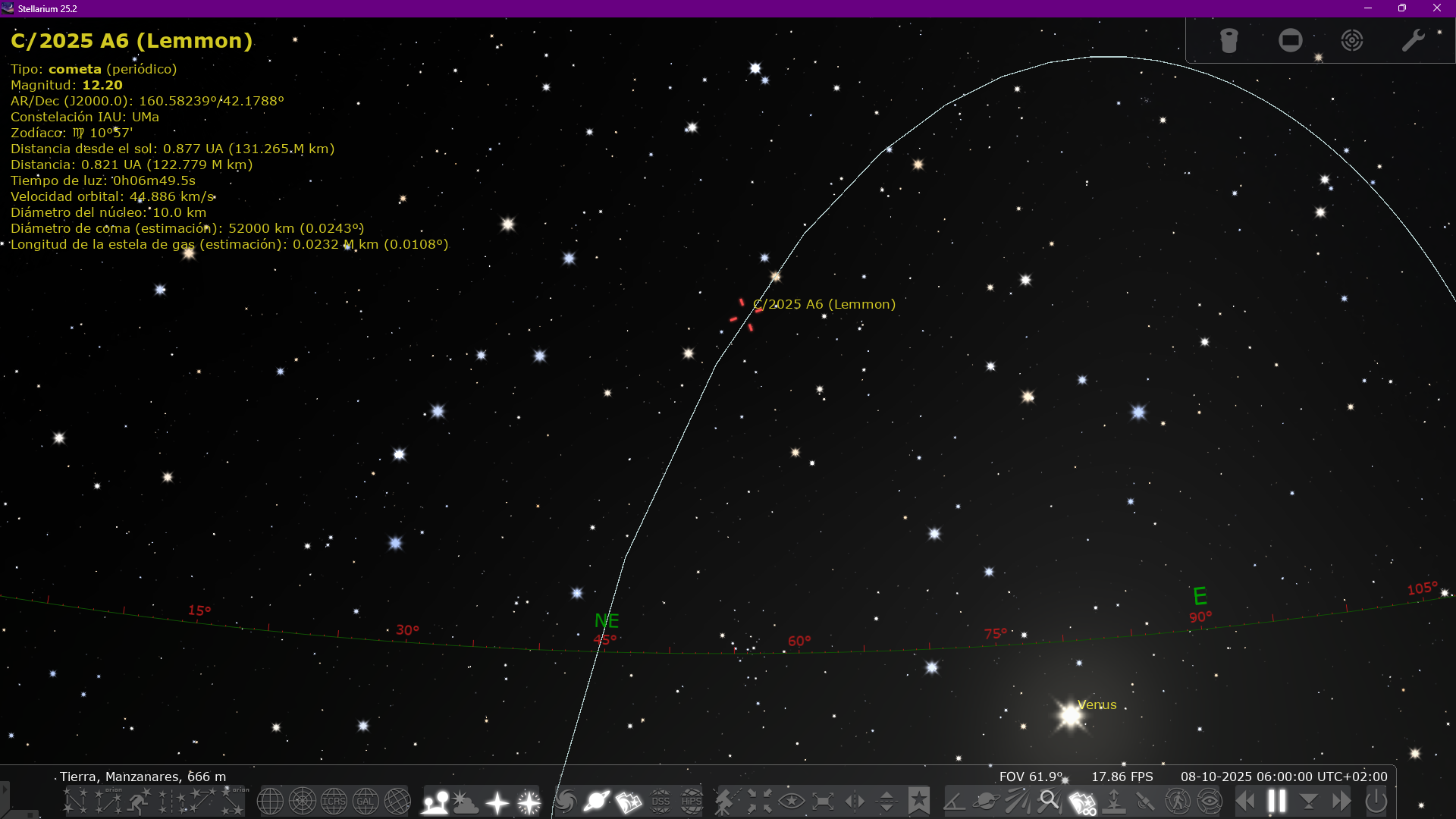Toggle cardinal points compass star
Viewport: 1456px width, 819px height.
tap(497, 801)
